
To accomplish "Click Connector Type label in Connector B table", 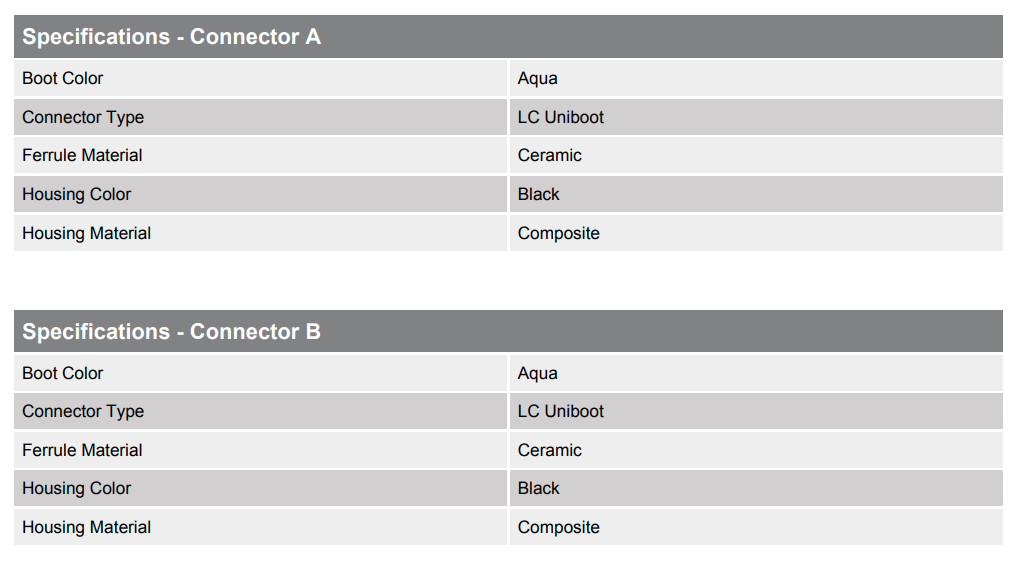I will pos(83,411).
